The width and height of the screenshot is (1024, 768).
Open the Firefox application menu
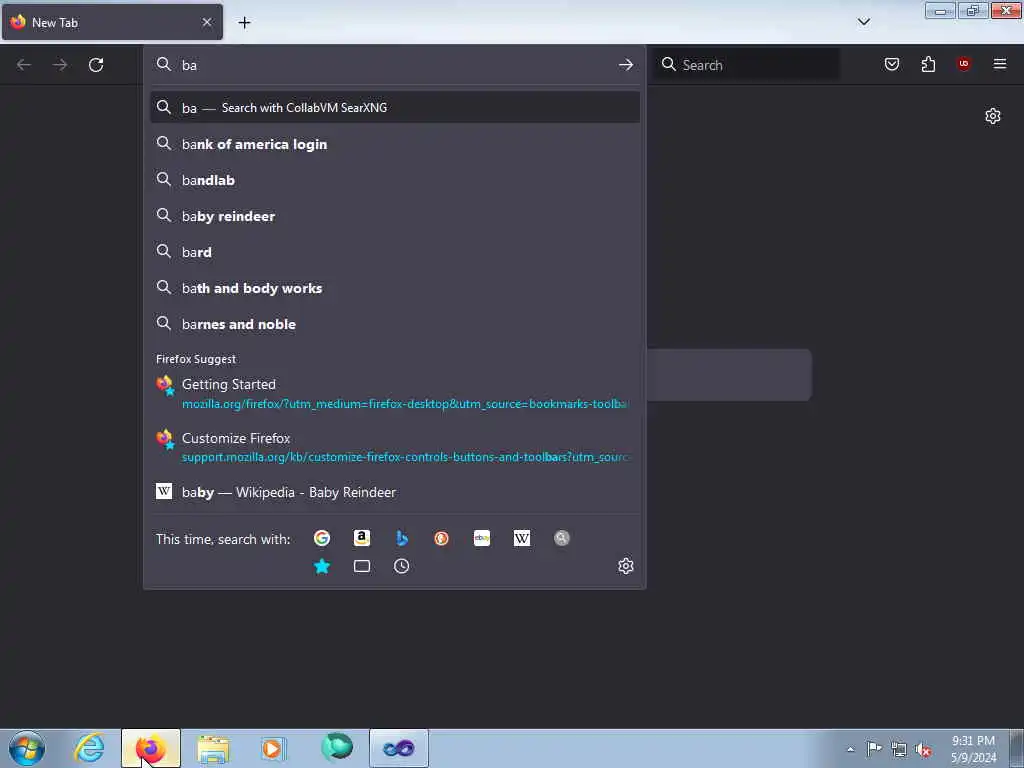pos(1000,64)
